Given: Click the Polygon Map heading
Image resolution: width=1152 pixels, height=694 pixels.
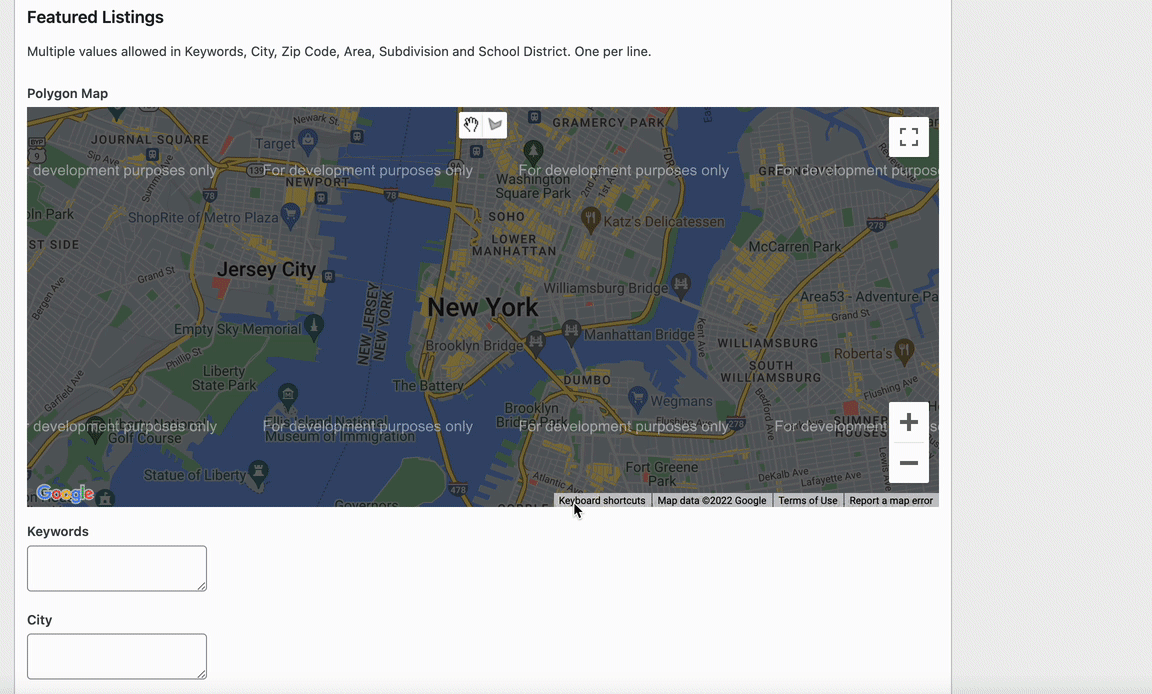Looking at the screenshot, I should tap(68, 93).
